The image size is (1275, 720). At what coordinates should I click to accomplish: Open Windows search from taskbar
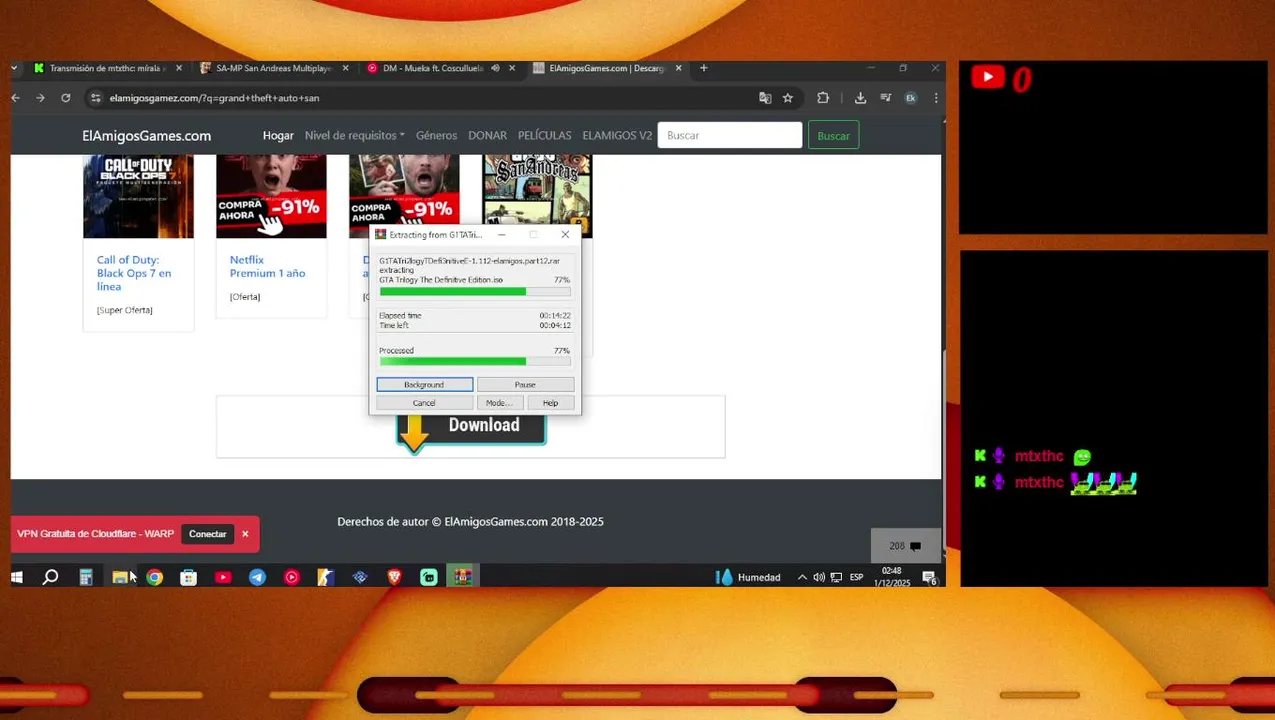[51, 577]
